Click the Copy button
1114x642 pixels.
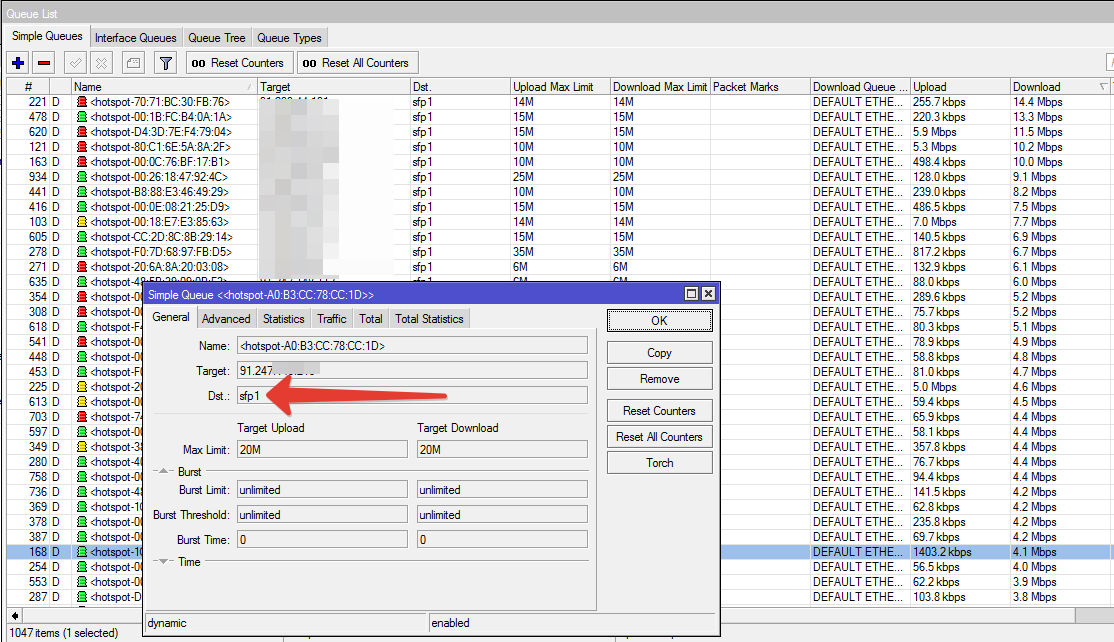click(659, 353)
